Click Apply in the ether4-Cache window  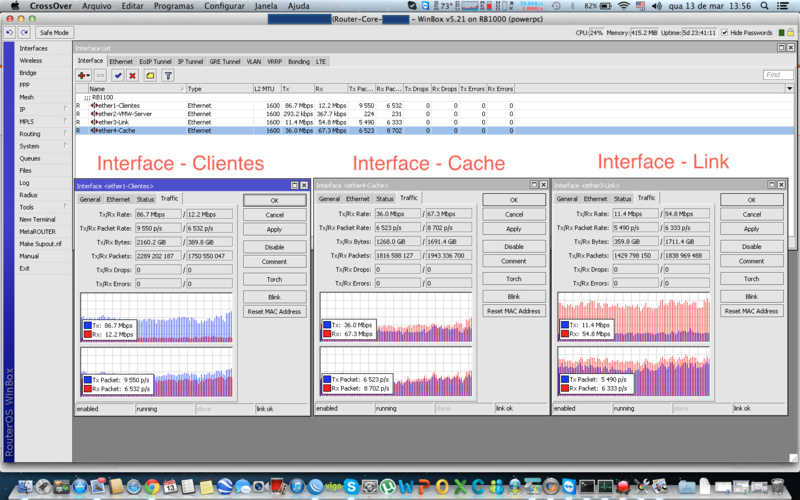tap(514, 229)
